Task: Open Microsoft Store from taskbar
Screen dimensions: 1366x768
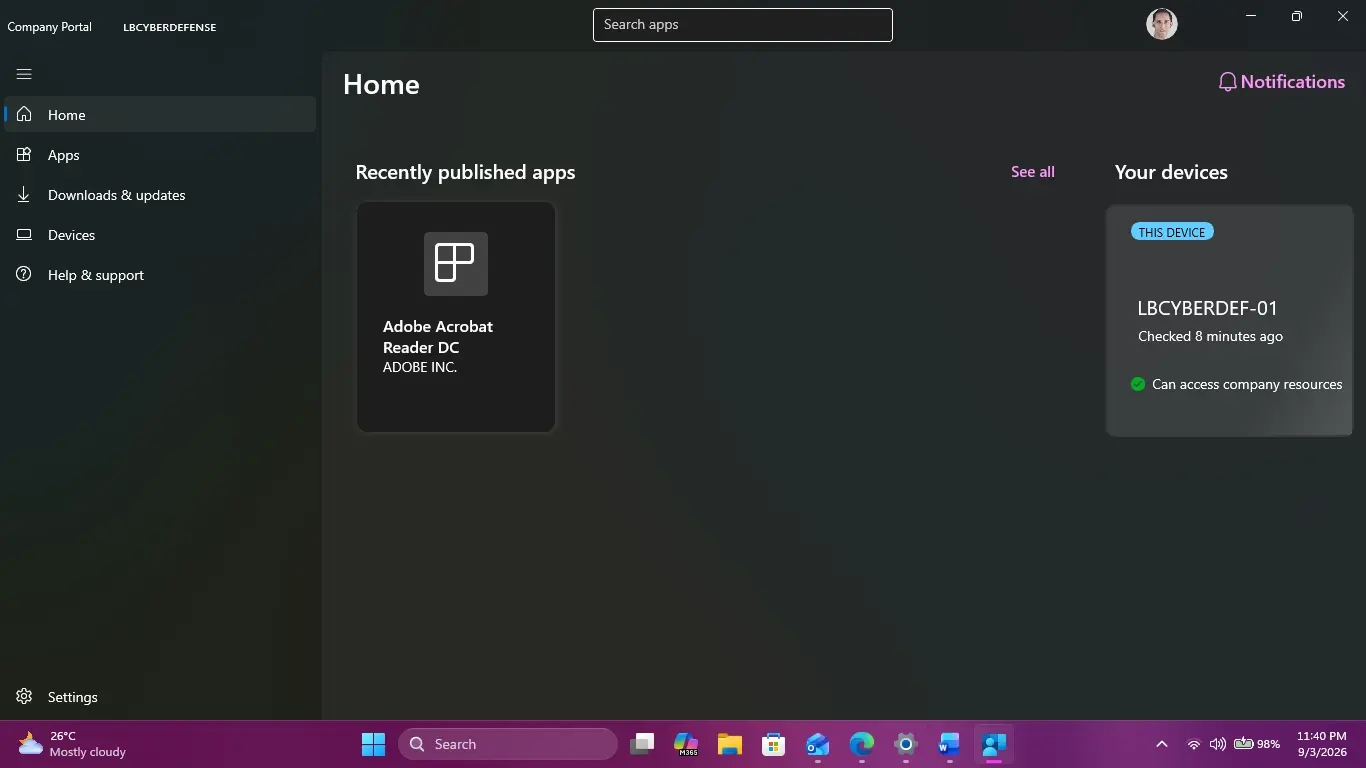Action: point(773,744)
